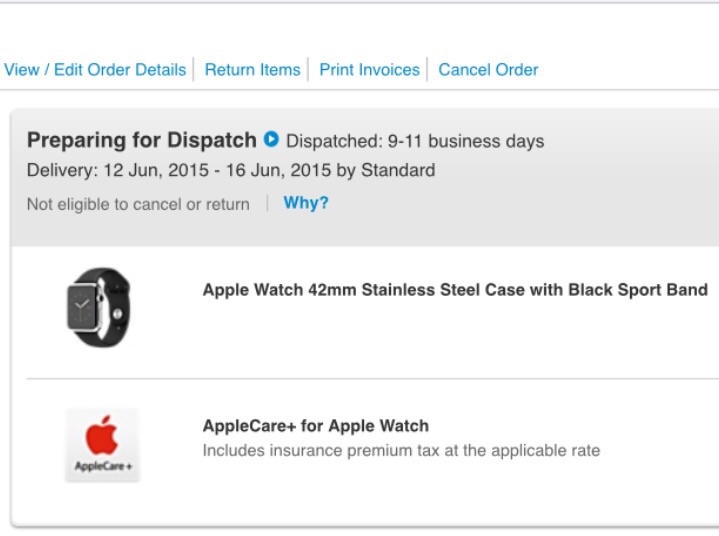
Task: Click AppleCare+ red apple logo image
Action: tap(102, 436)
